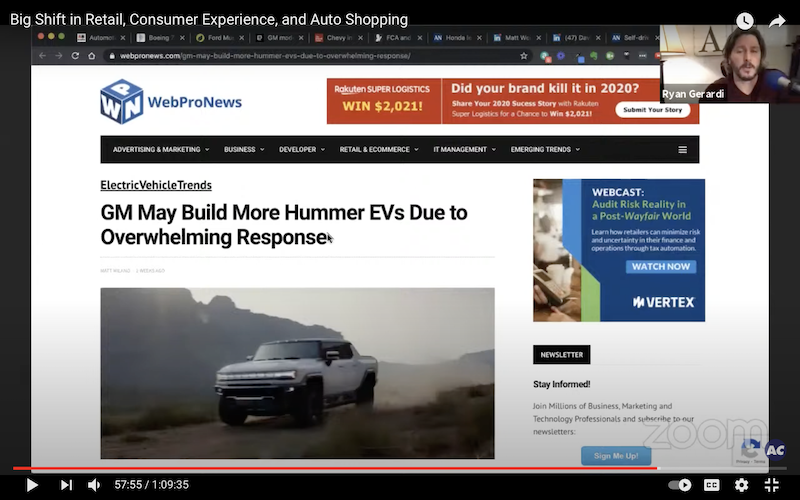Click the webpronews.com address bar
This screenshot has height=500, width=800.
(318, 56)
